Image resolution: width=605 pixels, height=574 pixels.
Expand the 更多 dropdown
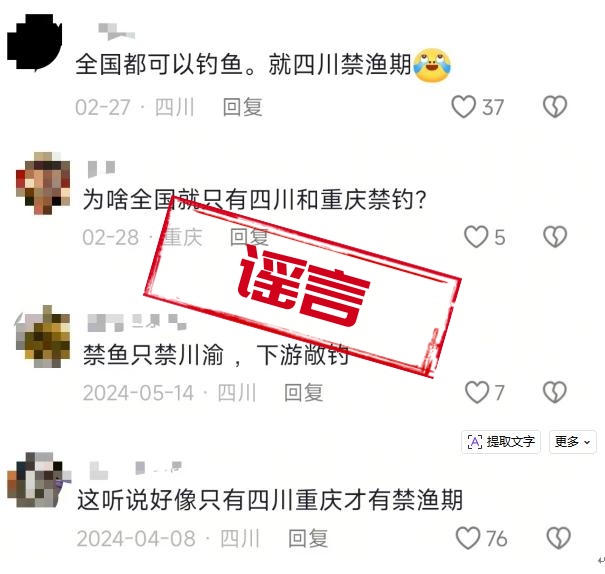coord(573,442)
